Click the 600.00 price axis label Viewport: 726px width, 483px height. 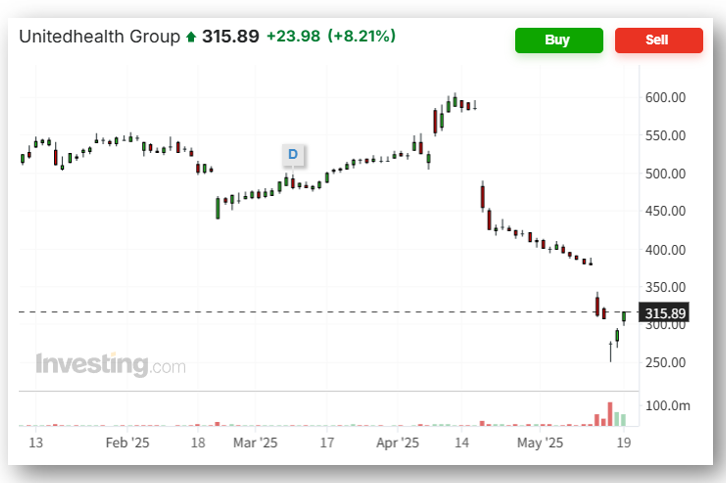click(665, 98)
